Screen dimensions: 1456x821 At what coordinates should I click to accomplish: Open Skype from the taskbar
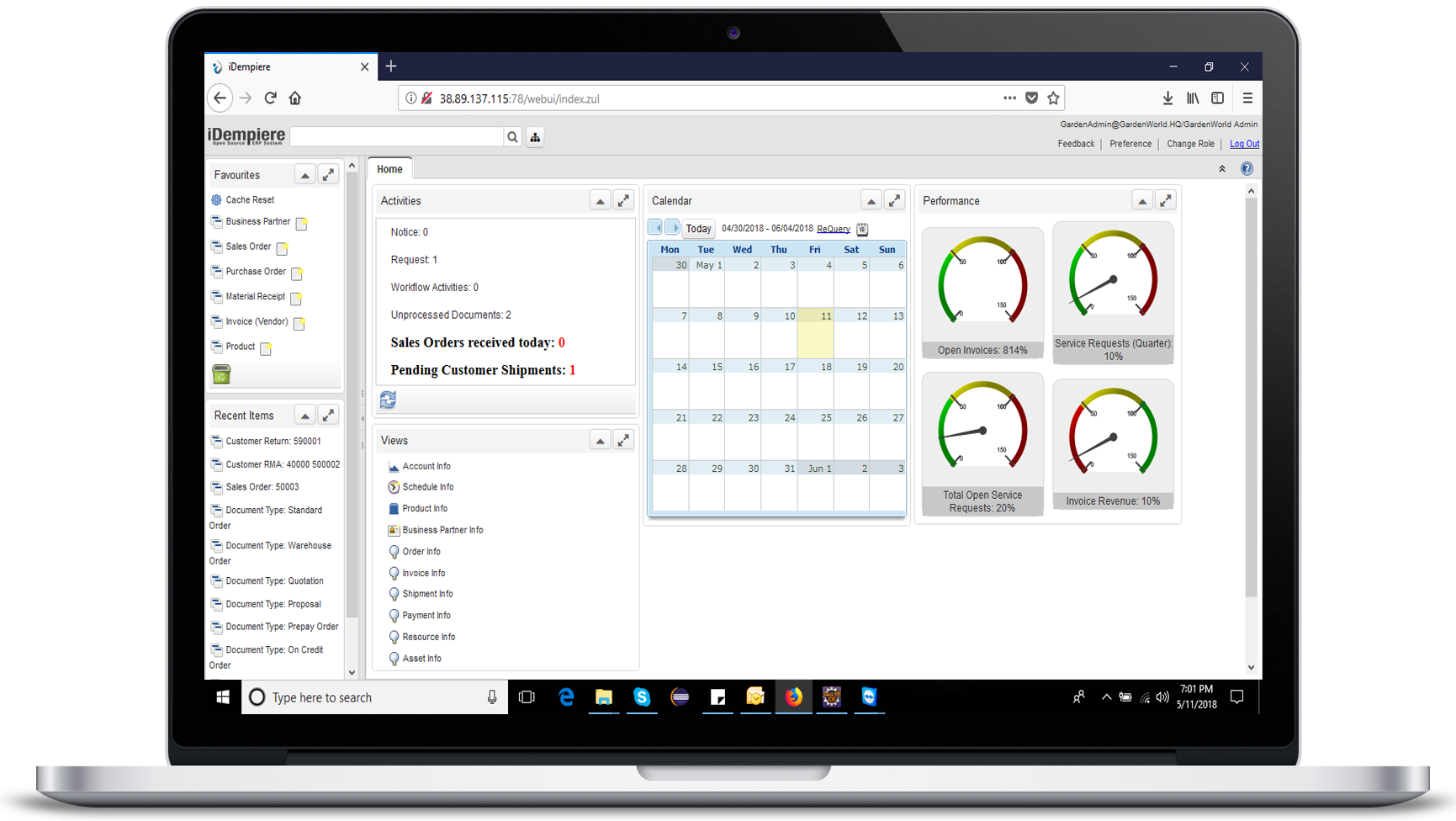(642, 697)
